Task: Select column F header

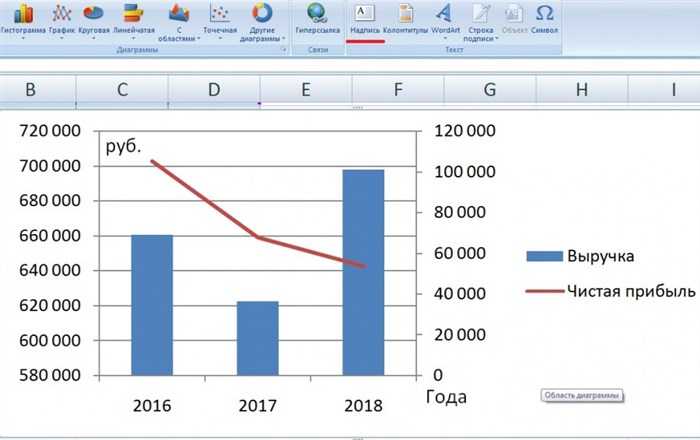Action: 398,91
